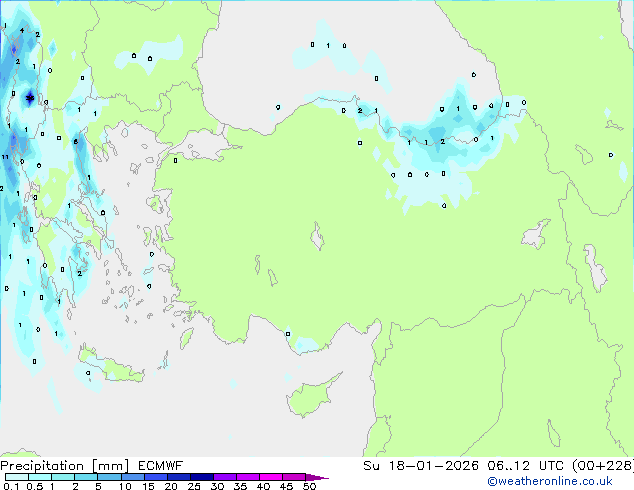The height and width of the screenshot is (490, 634).
Task: Click the 25 to 30 mm legend swatch
Action: pyautogui.click(x=201, y=477)
